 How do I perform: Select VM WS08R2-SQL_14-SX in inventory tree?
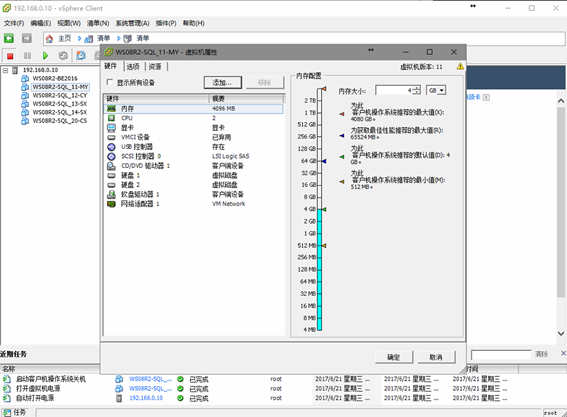tap(60, 112)
